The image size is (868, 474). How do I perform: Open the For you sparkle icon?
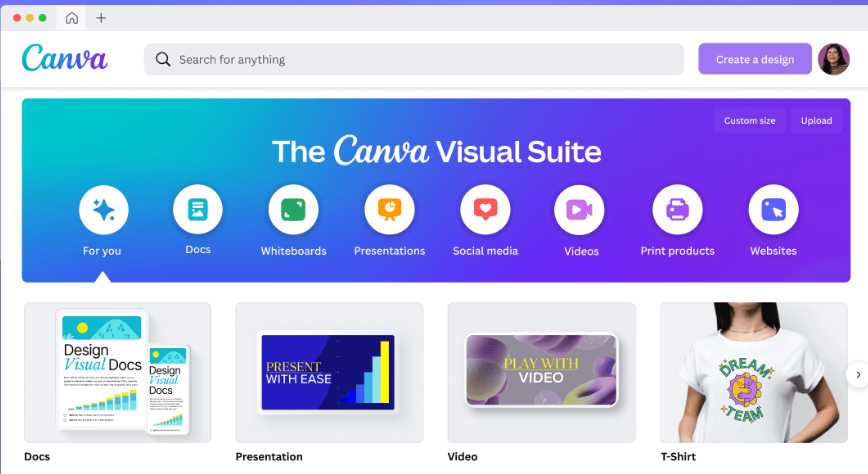[103, 210]
